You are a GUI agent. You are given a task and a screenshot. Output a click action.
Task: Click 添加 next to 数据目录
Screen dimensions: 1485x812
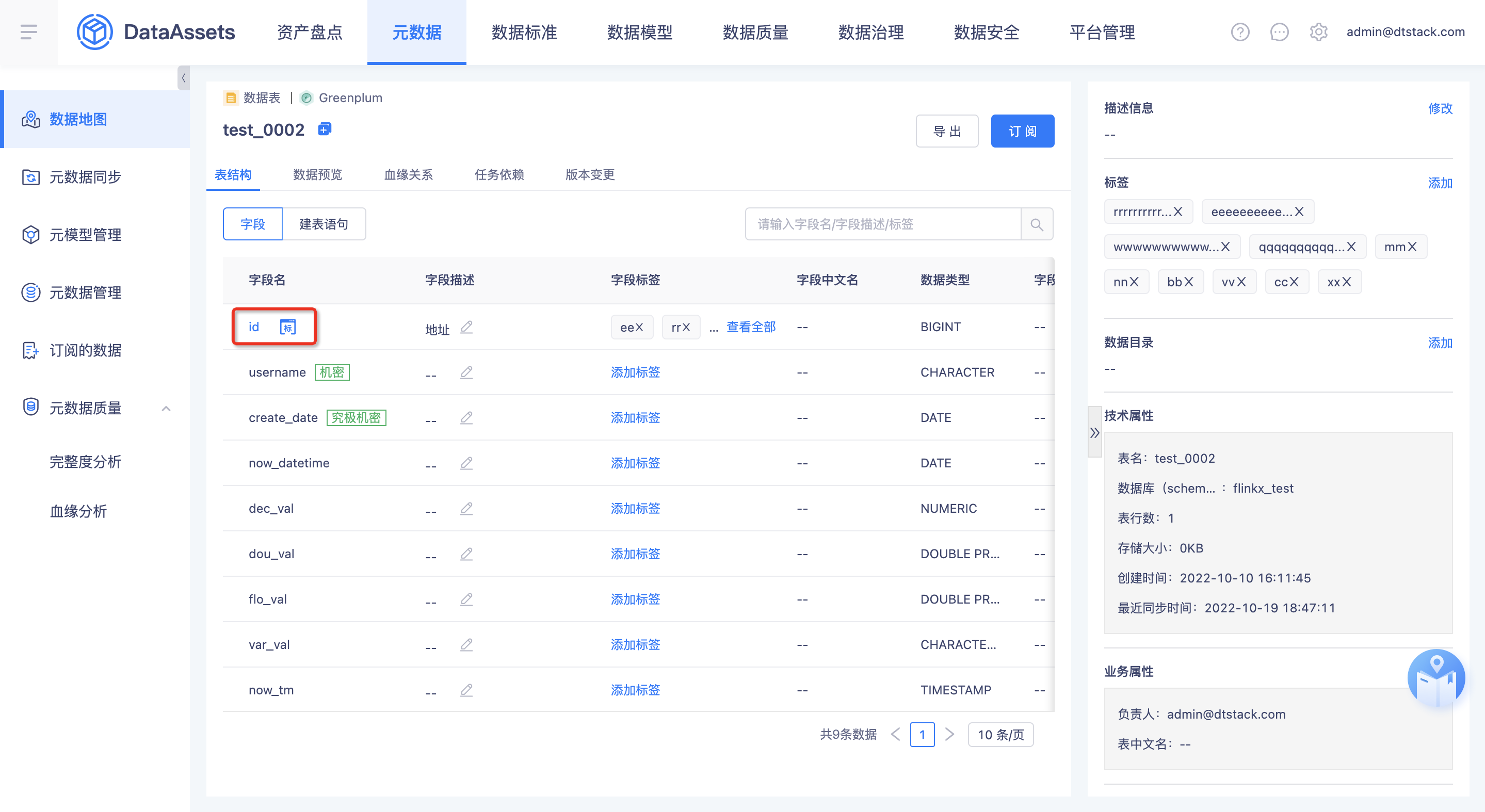tap(1440, 343)
